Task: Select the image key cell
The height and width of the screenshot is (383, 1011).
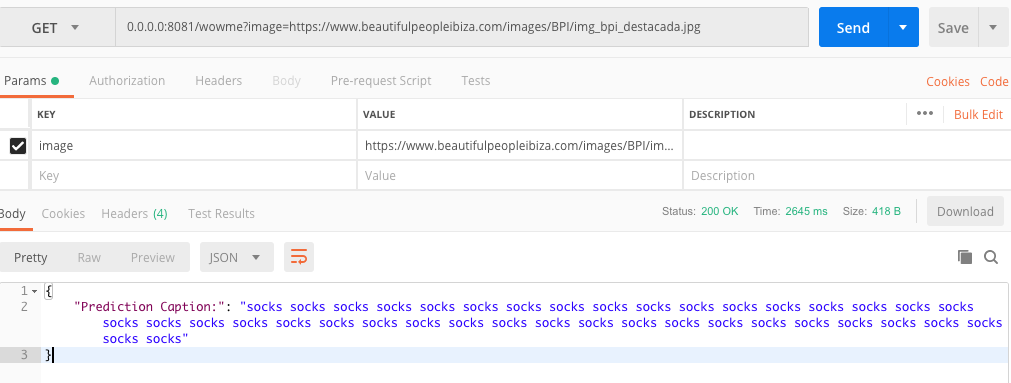Action: [x=193, y=146]
